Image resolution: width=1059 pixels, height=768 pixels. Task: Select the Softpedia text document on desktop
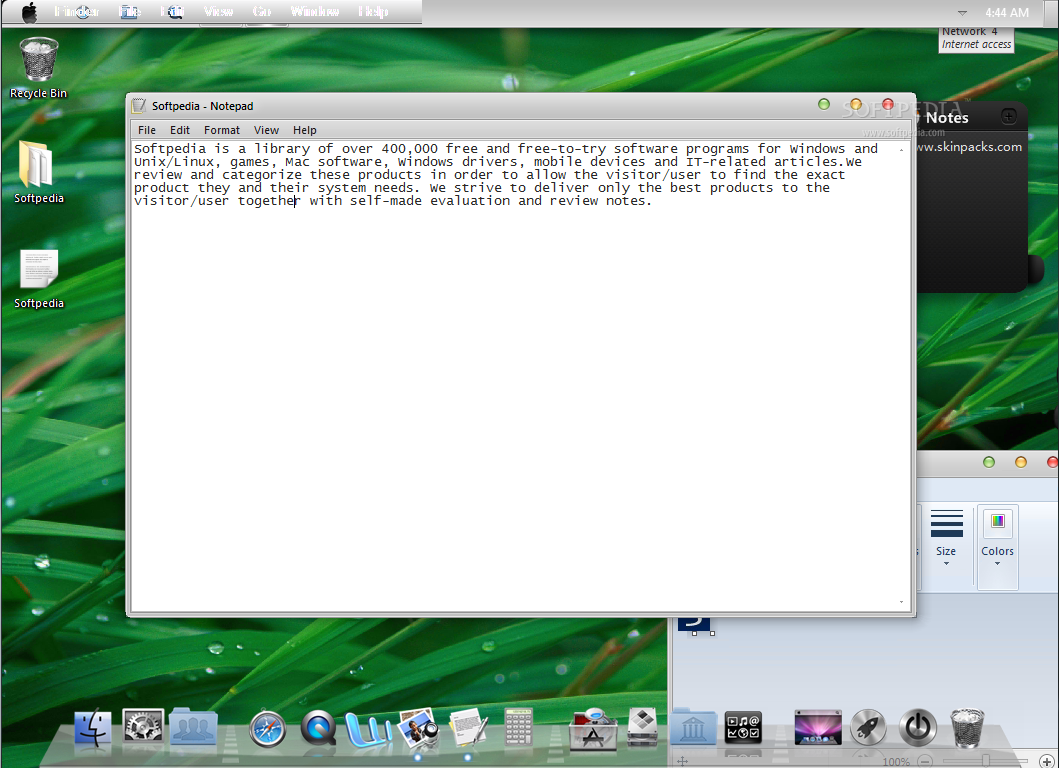(38, 279)
